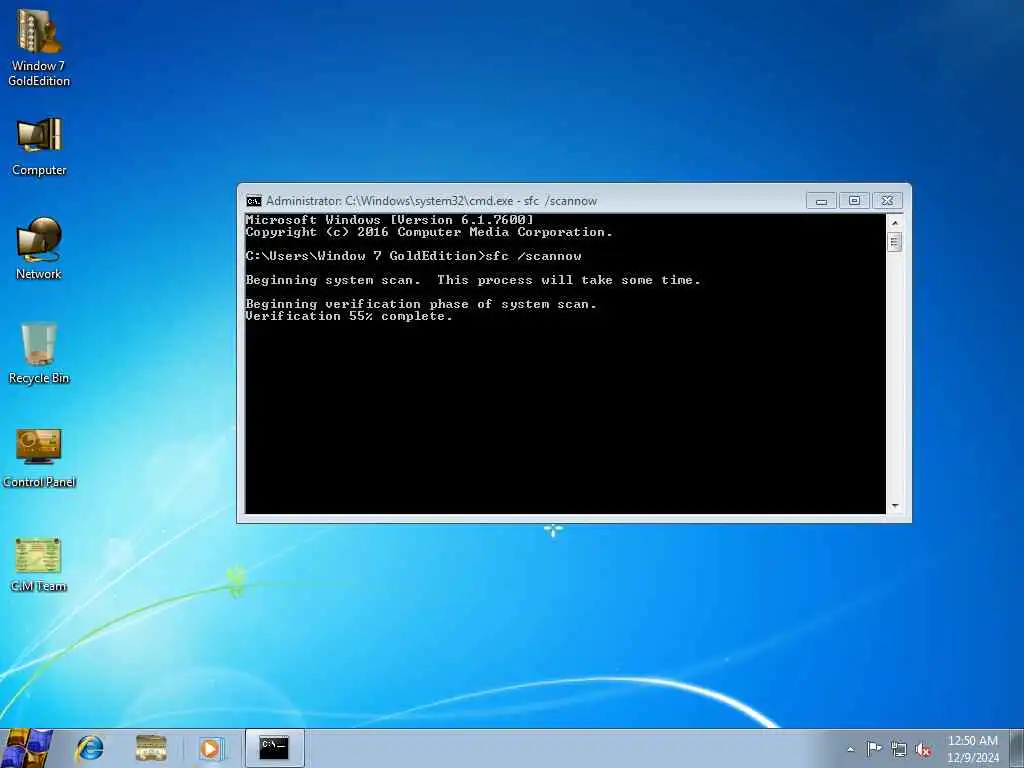Click the cmd scrollbar thumb
The height and width of the screenshot is (768, 1024).
pyautogui.click(x=895, y=242)
